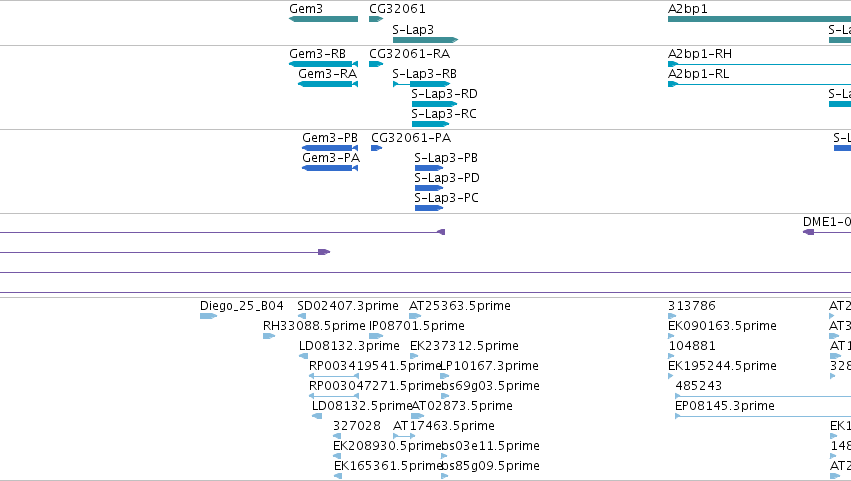The width and height of the screenshot is (851, 481).
Task: Select EST bs03e11.5prime
Action: pos(444,456)
